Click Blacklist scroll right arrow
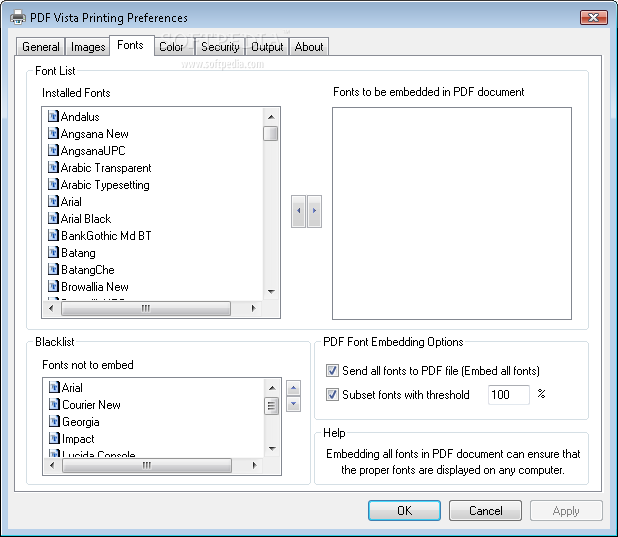This screenshot has width=618, height=537. tap(255, 465)
